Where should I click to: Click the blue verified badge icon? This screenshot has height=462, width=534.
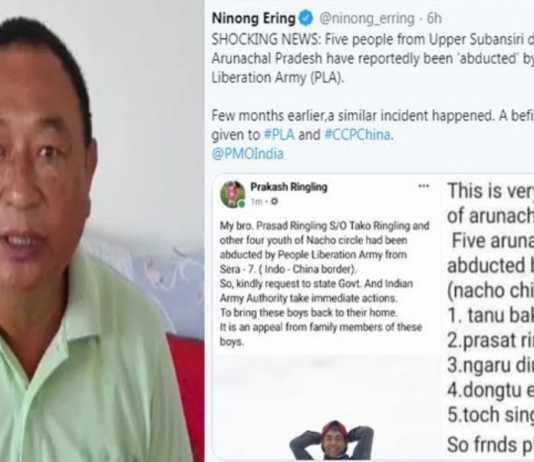click(306, 18)
